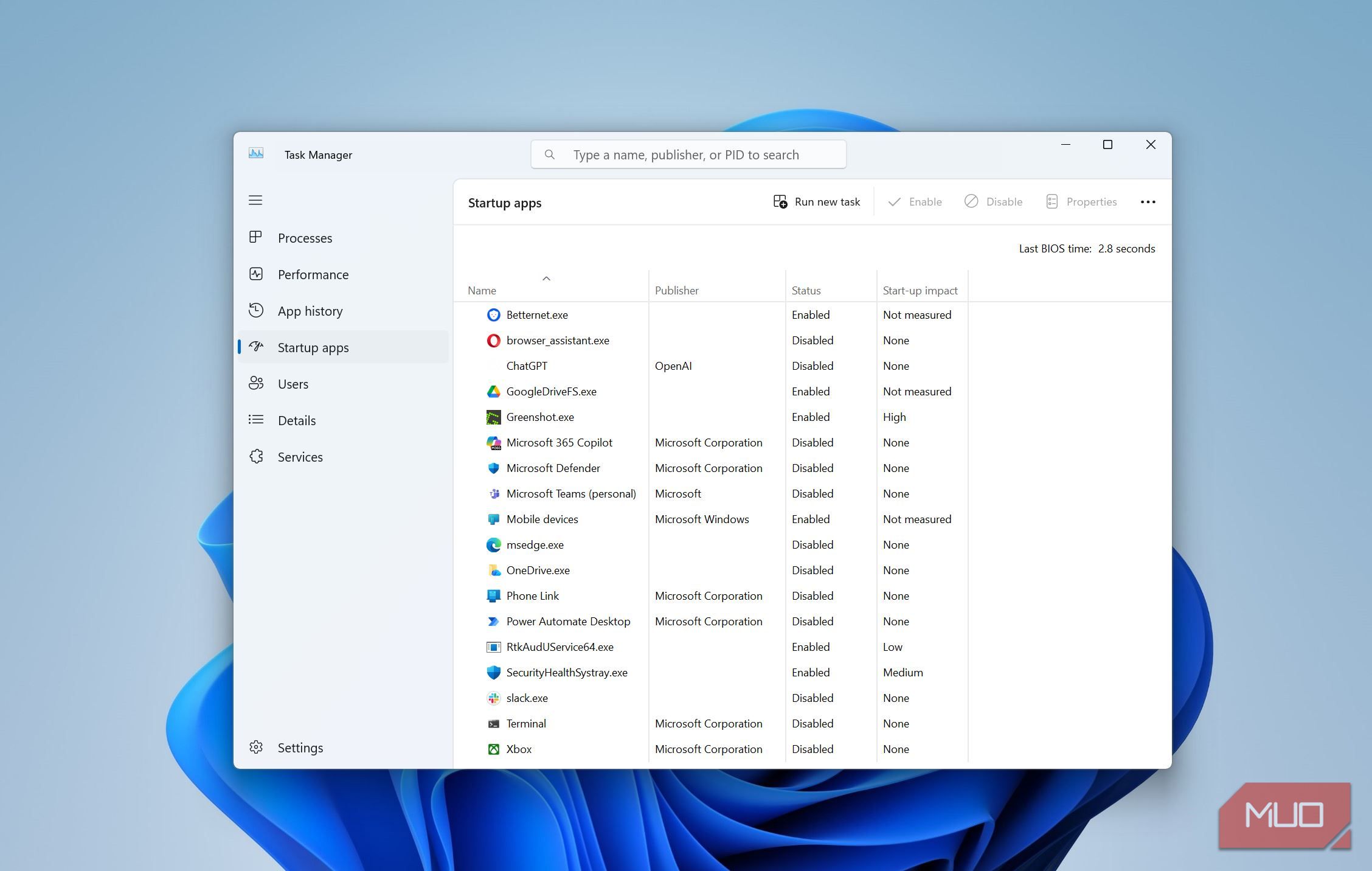This screenshot has width=1372, height=871.
Task: Open the three-dot more options menu
Action: point(1148,202)
